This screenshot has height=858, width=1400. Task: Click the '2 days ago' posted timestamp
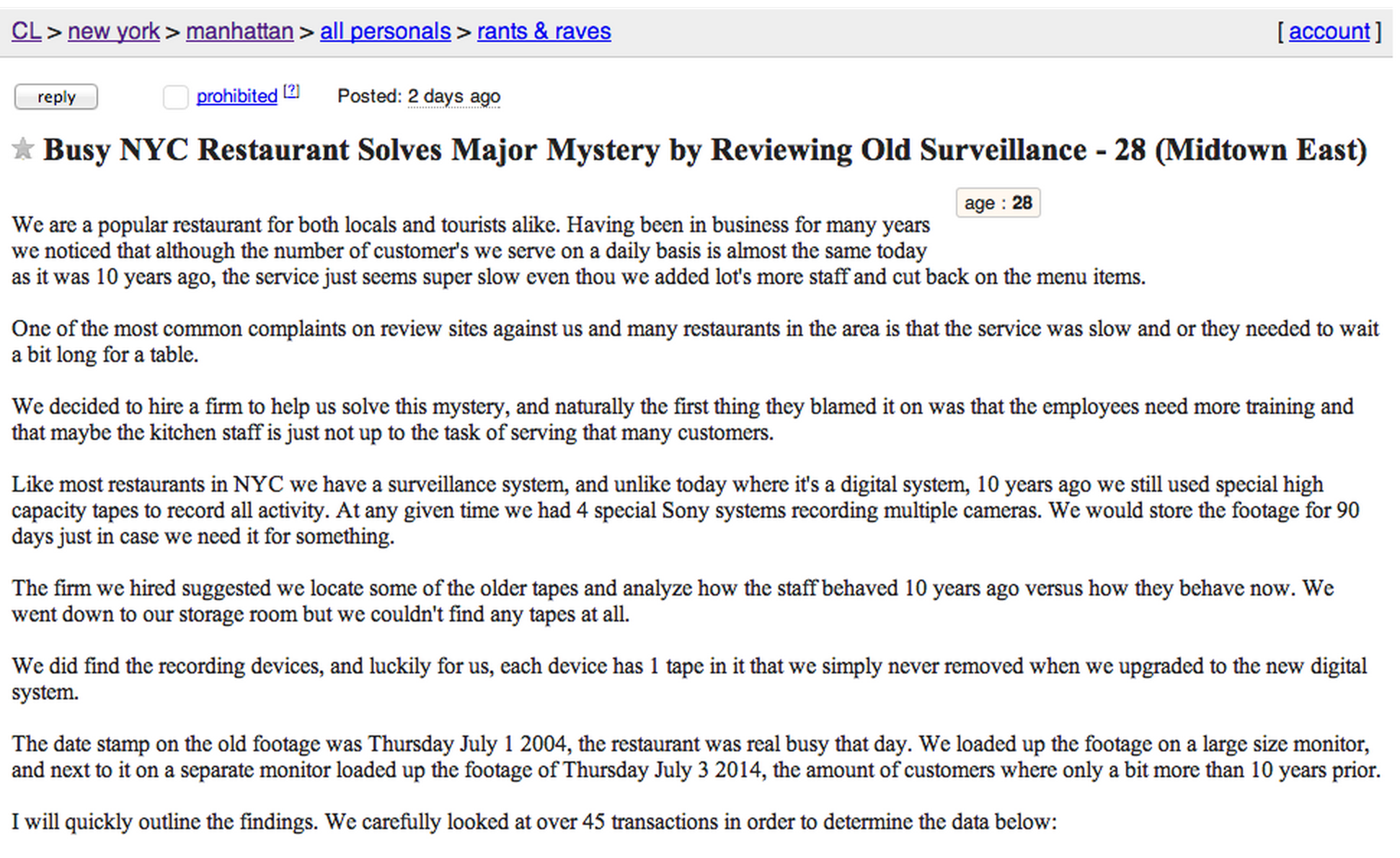pyautogui.click(x=453, y=96)
